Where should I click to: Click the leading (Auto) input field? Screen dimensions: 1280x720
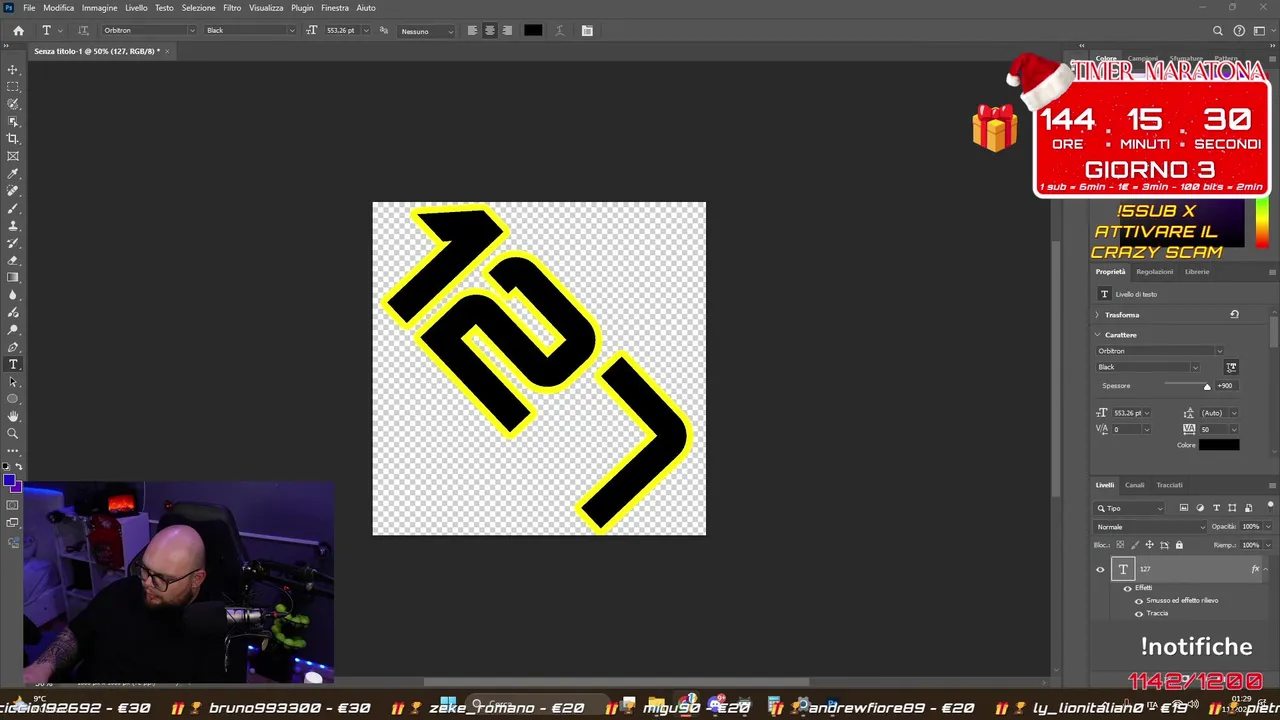1212,413
